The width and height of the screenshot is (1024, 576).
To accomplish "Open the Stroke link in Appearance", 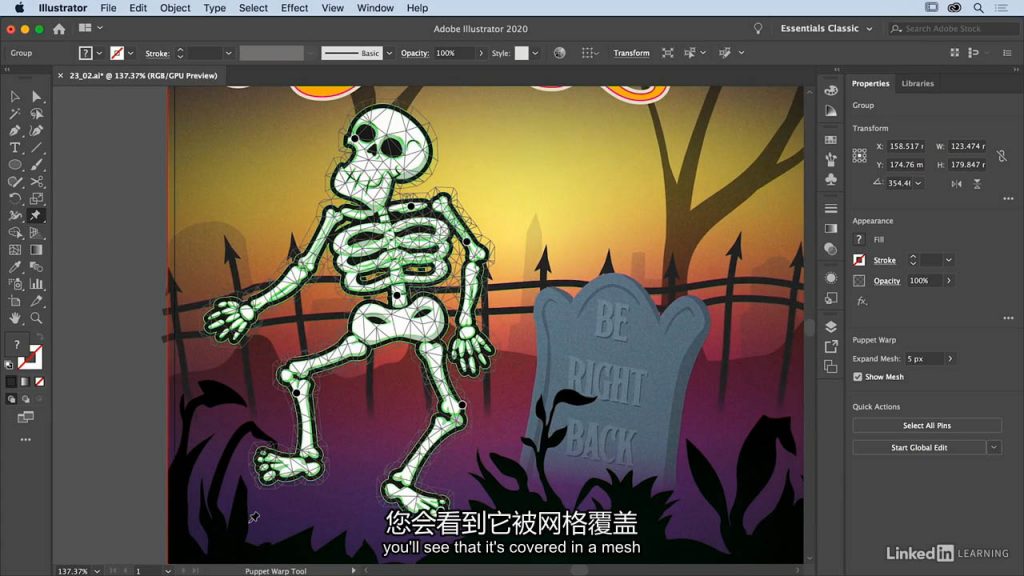I will 885,260.
